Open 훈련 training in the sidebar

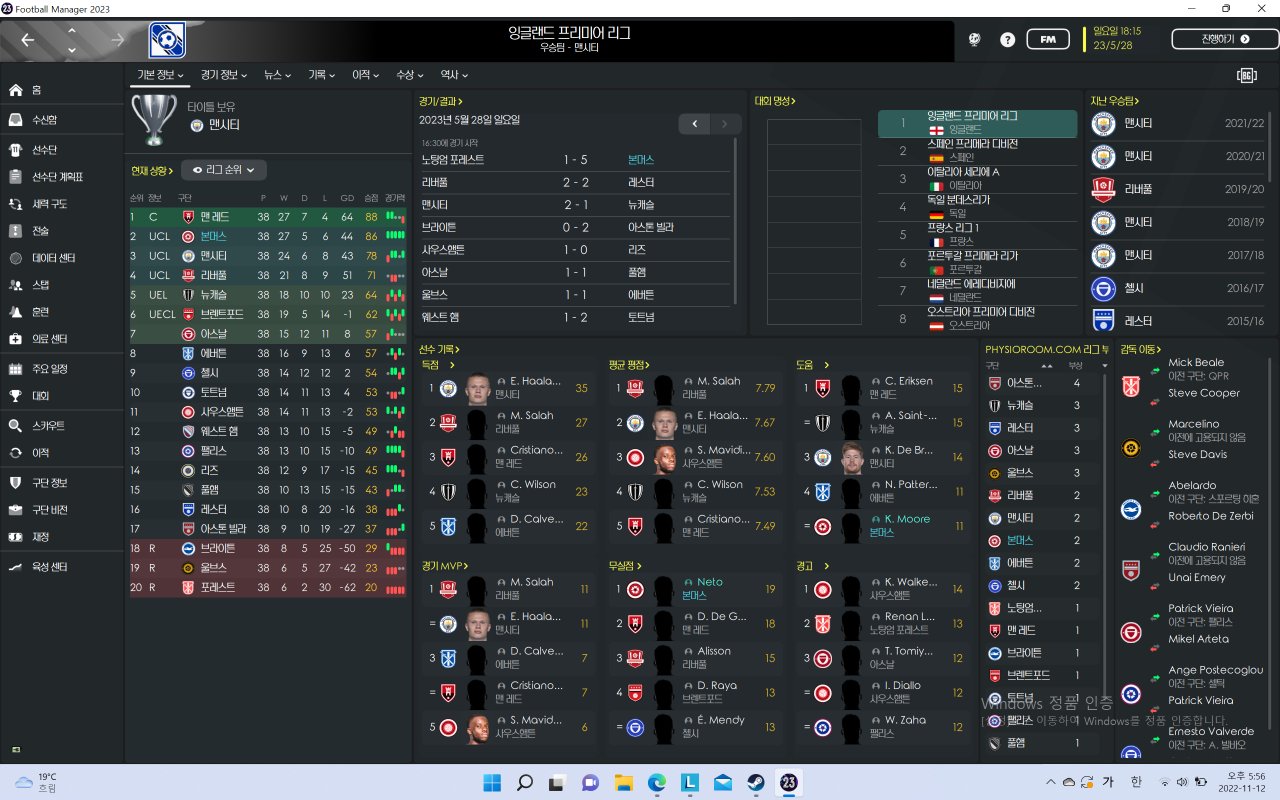[x=62, y=312]
